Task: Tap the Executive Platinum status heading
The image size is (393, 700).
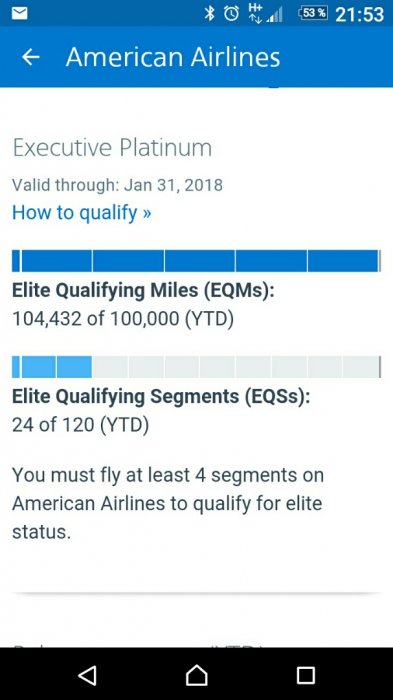Action: coord(112,148)
